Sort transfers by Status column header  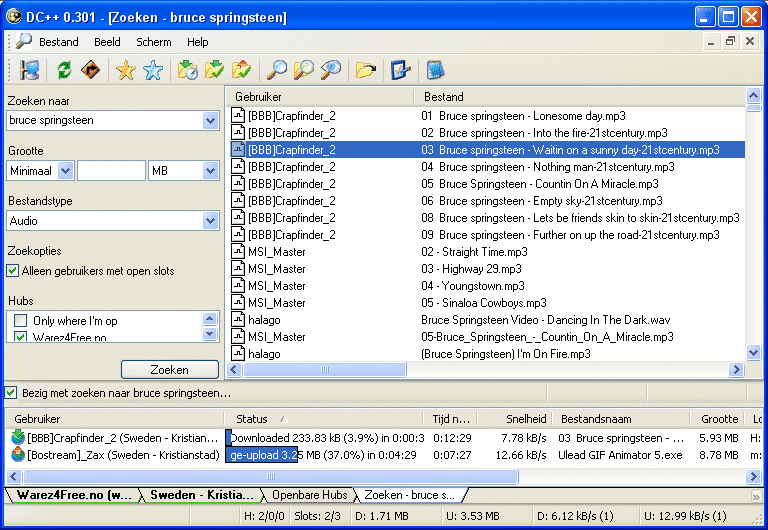(x=323, y=419)
